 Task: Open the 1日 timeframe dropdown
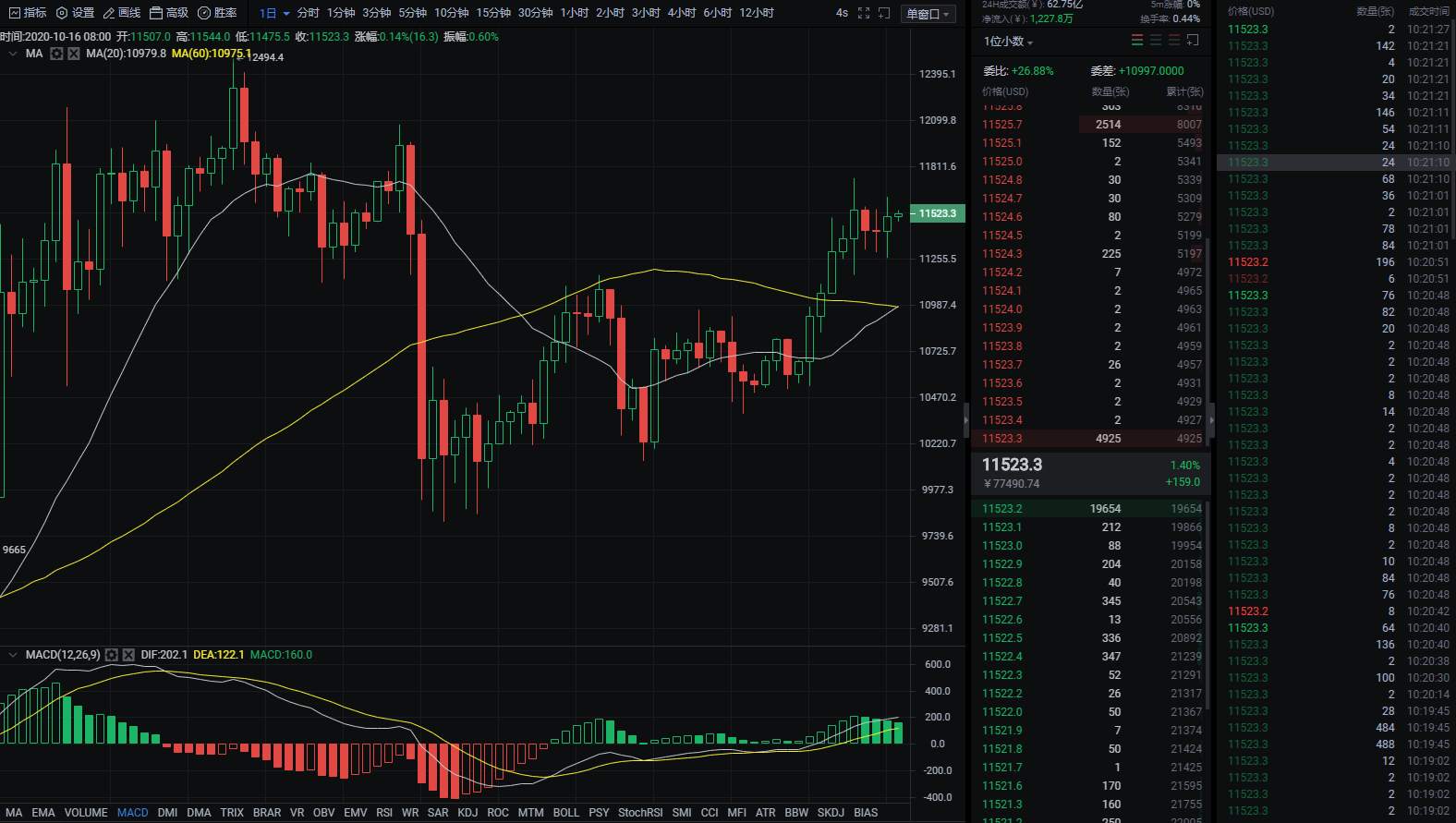[274, 13]
